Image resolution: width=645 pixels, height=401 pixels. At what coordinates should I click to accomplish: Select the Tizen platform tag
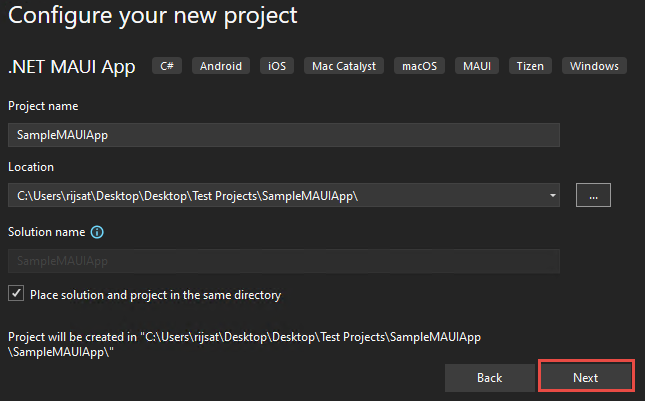click(x=530, y=66)
